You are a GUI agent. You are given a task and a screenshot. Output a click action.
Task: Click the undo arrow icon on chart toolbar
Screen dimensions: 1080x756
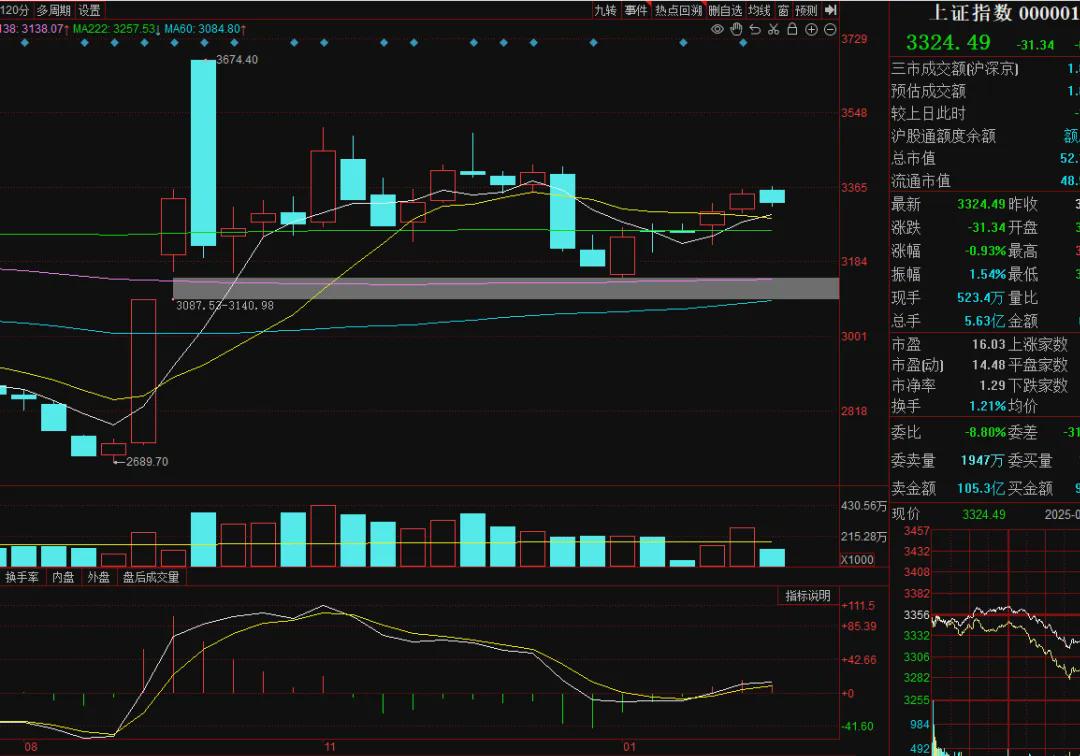(x=755, y=30)
